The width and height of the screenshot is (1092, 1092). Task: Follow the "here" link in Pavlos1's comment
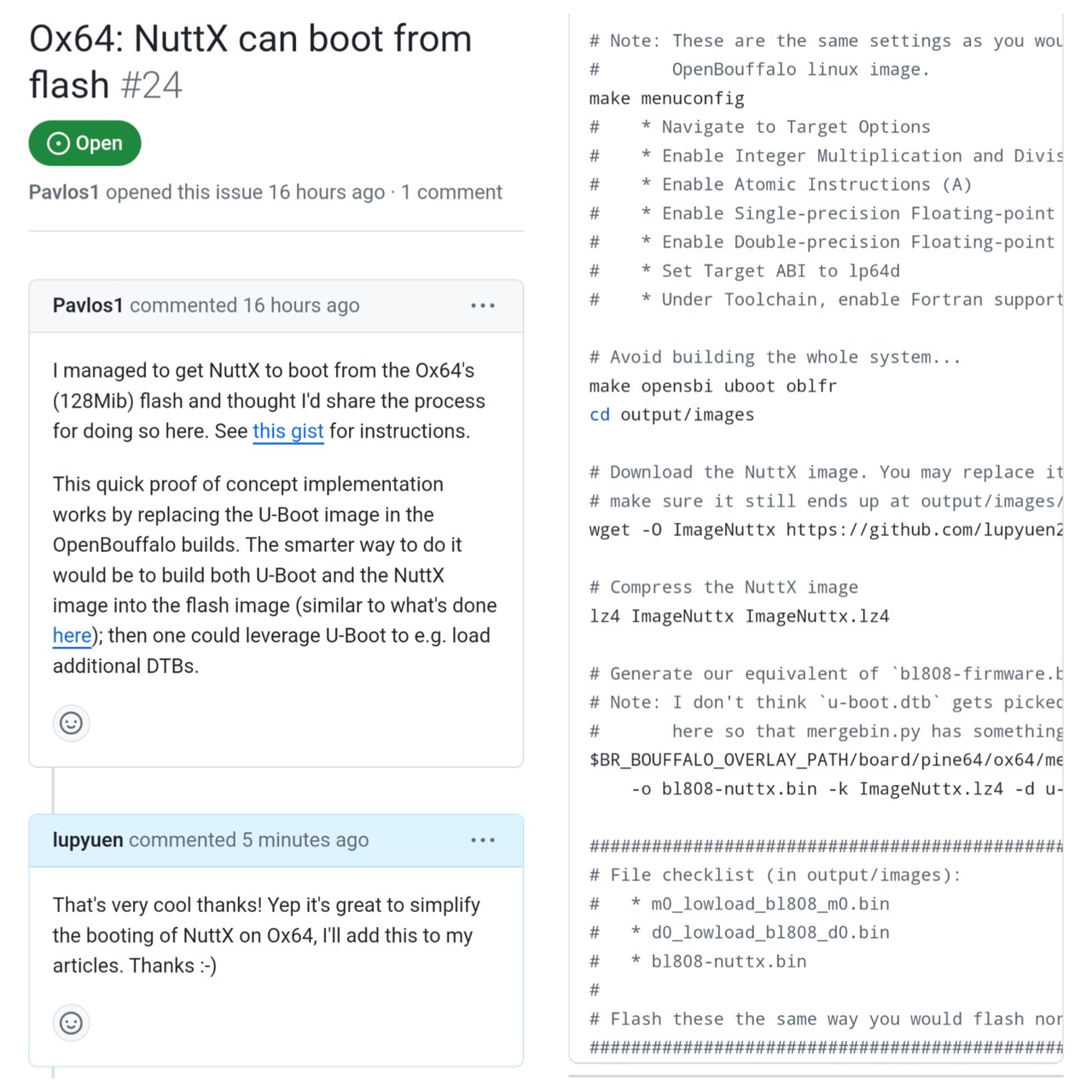[72, 636]
